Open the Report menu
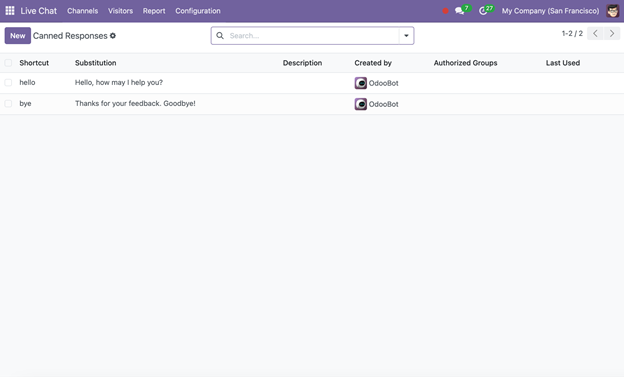Screen dimensions: 624x377 (x=154, y=11)
